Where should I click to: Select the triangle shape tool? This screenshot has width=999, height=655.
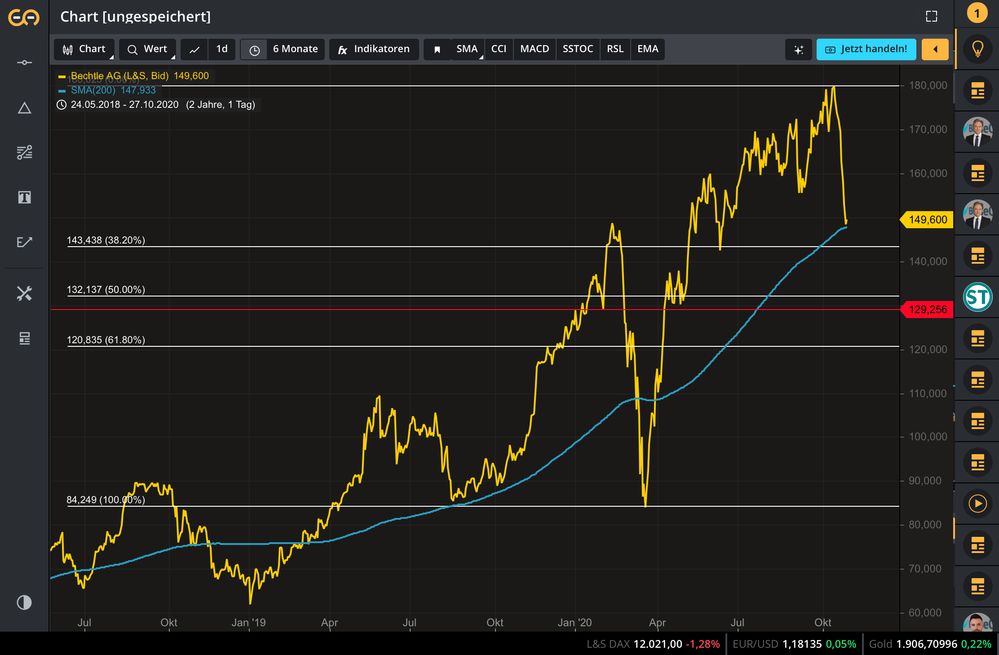click(24, 107)
